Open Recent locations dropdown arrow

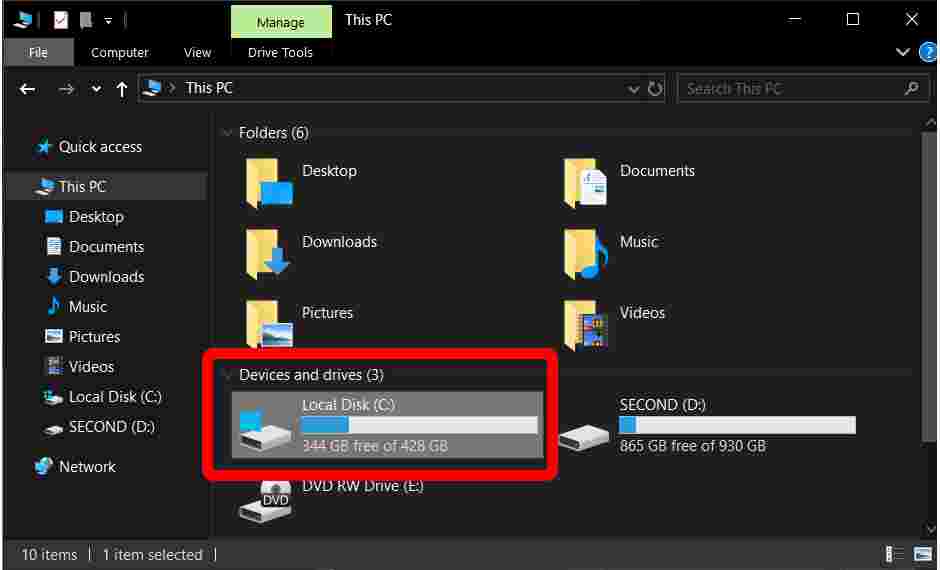(96, 89)
